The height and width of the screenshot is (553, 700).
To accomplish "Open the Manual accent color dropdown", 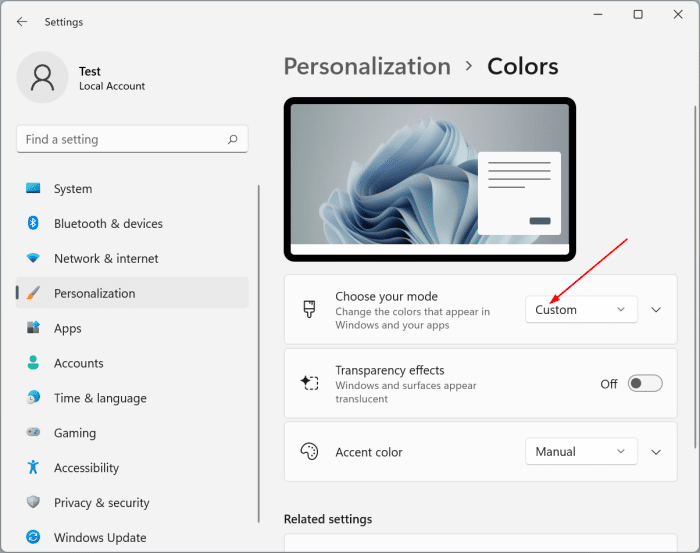I will [581, 451].
